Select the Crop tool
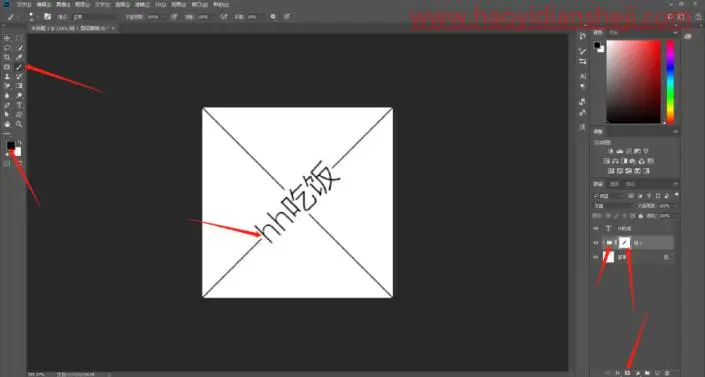 (x=7, y=58)
